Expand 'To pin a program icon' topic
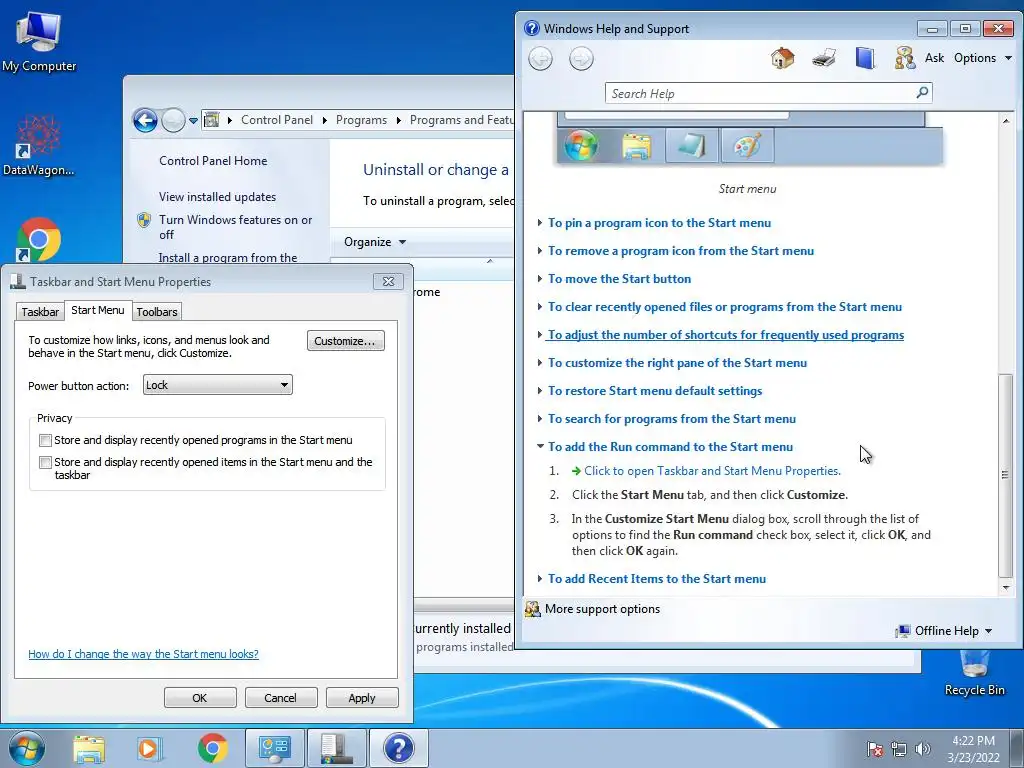The image size is (1024, 768). click(x=659, y=223)
